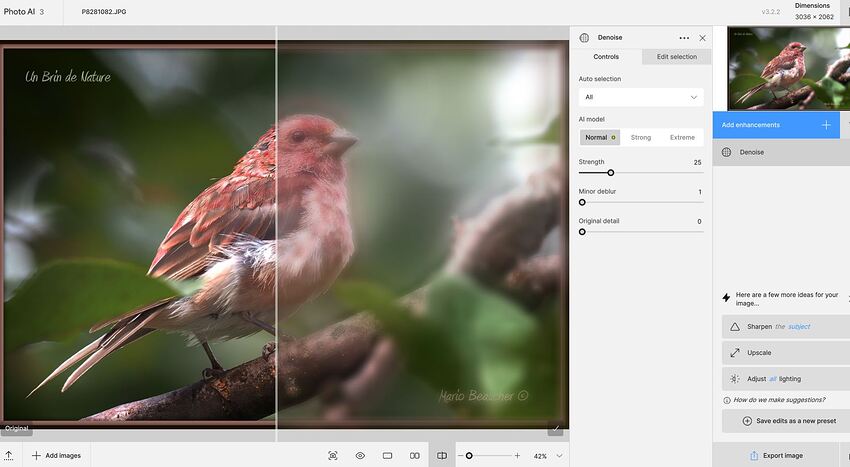Image resolution: width=850 pixels, height=467 pixels.
Task: Select the single image view icon
Action: pos(387,455)
